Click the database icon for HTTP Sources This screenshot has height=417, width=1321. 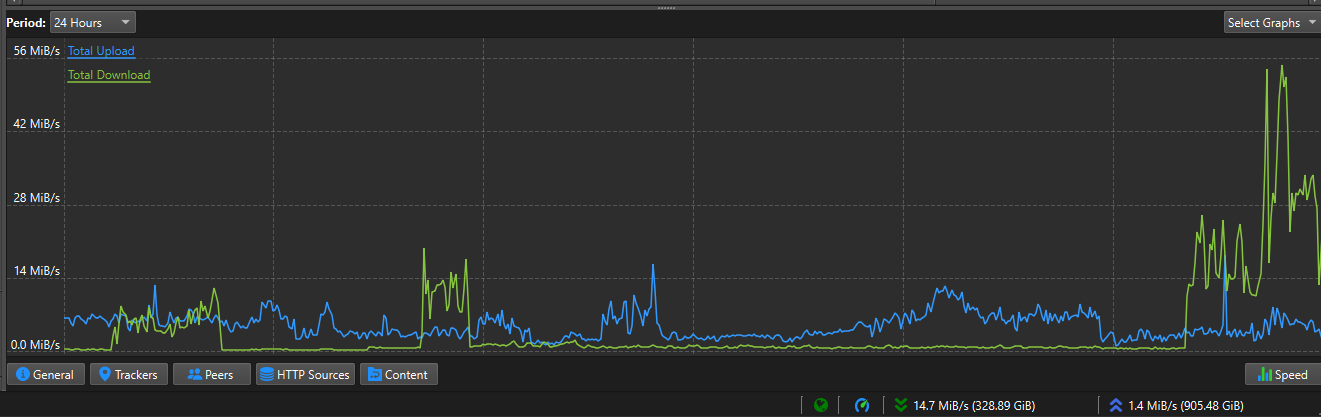pos(266,375)
